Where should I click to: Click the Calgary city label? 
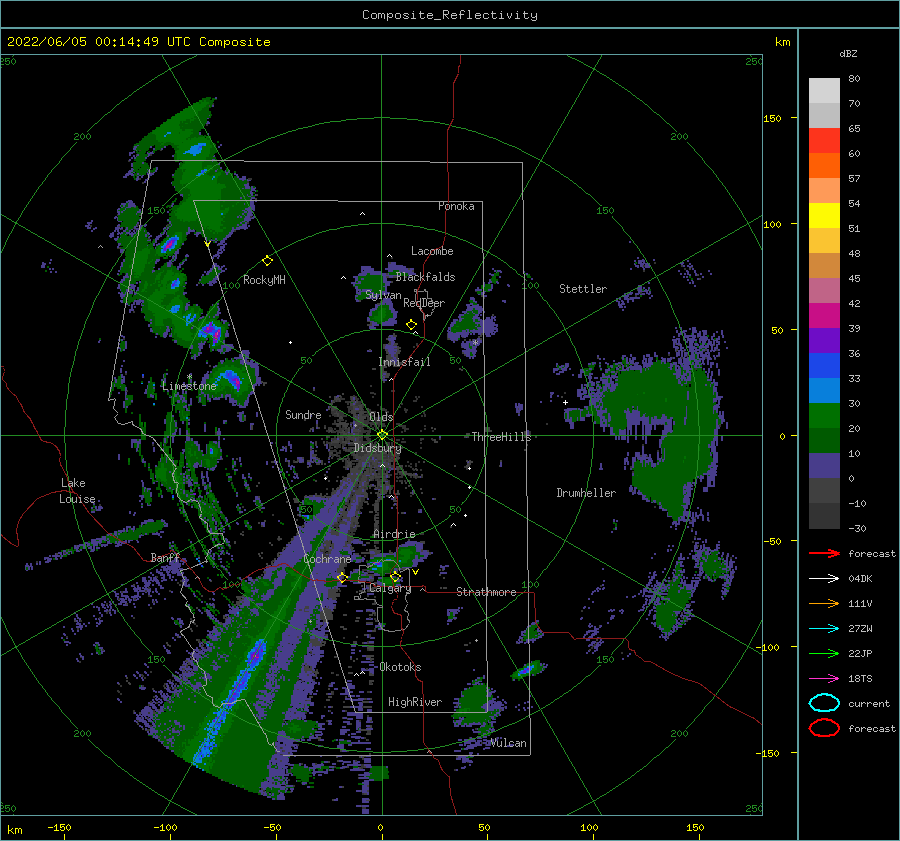point(390,588)
